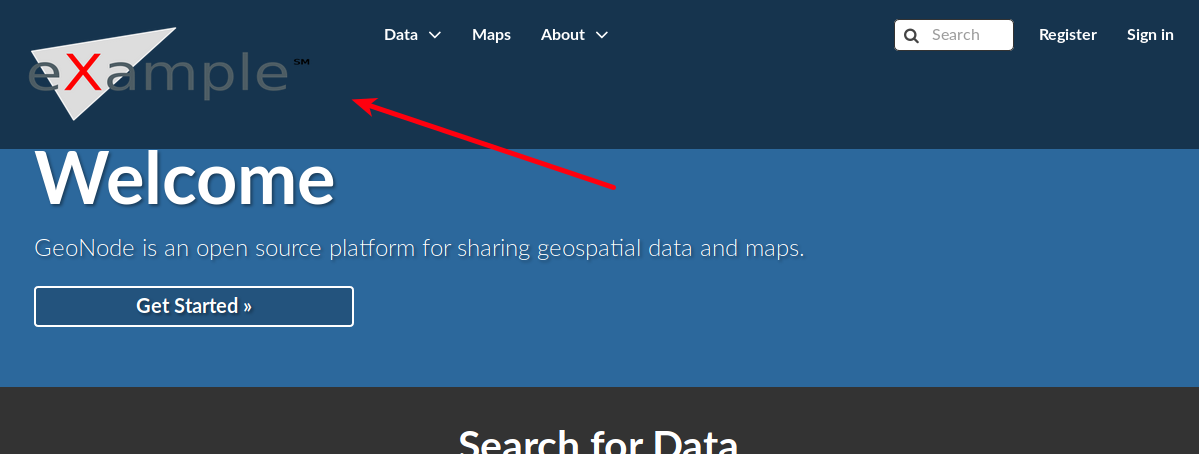Open the Sign in link
Viewport: 1199px width, 454px height.
(1150, 34)
